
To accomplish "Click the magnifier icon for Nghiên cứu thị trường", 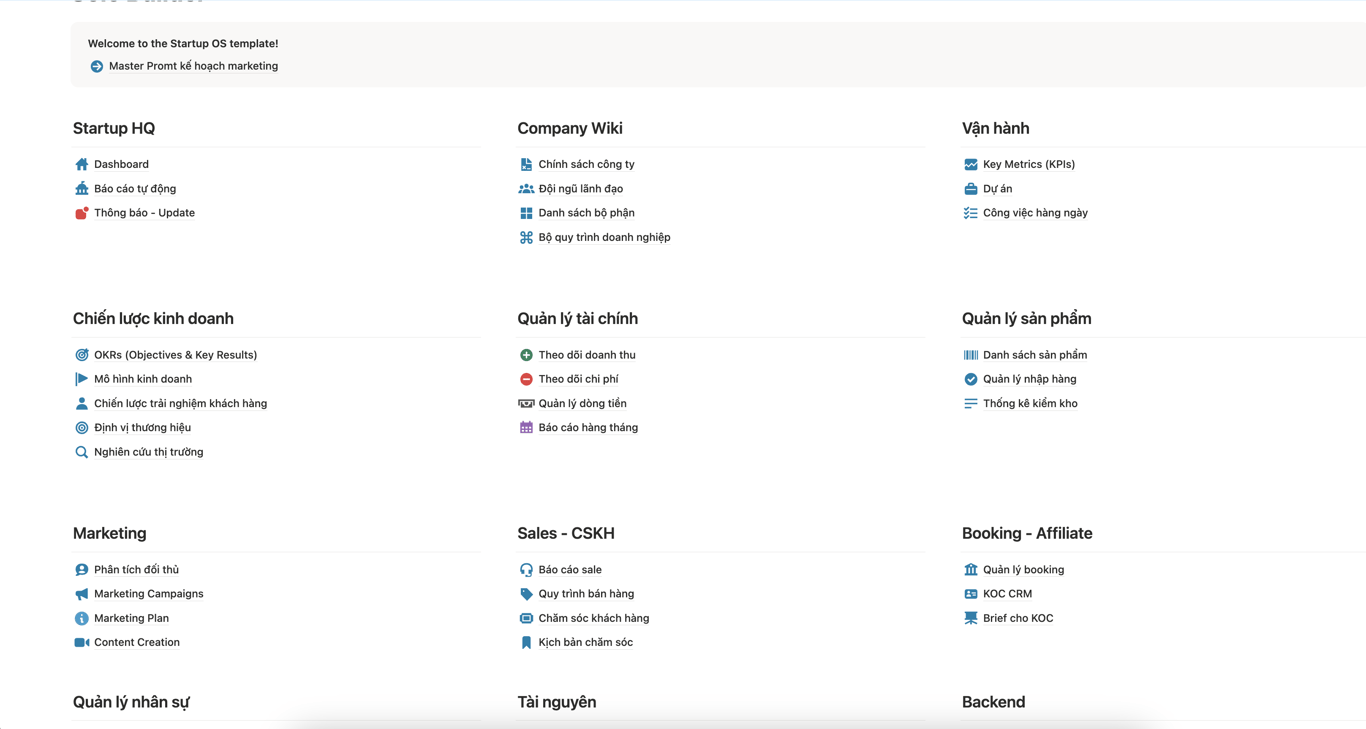I will (82, 452).
